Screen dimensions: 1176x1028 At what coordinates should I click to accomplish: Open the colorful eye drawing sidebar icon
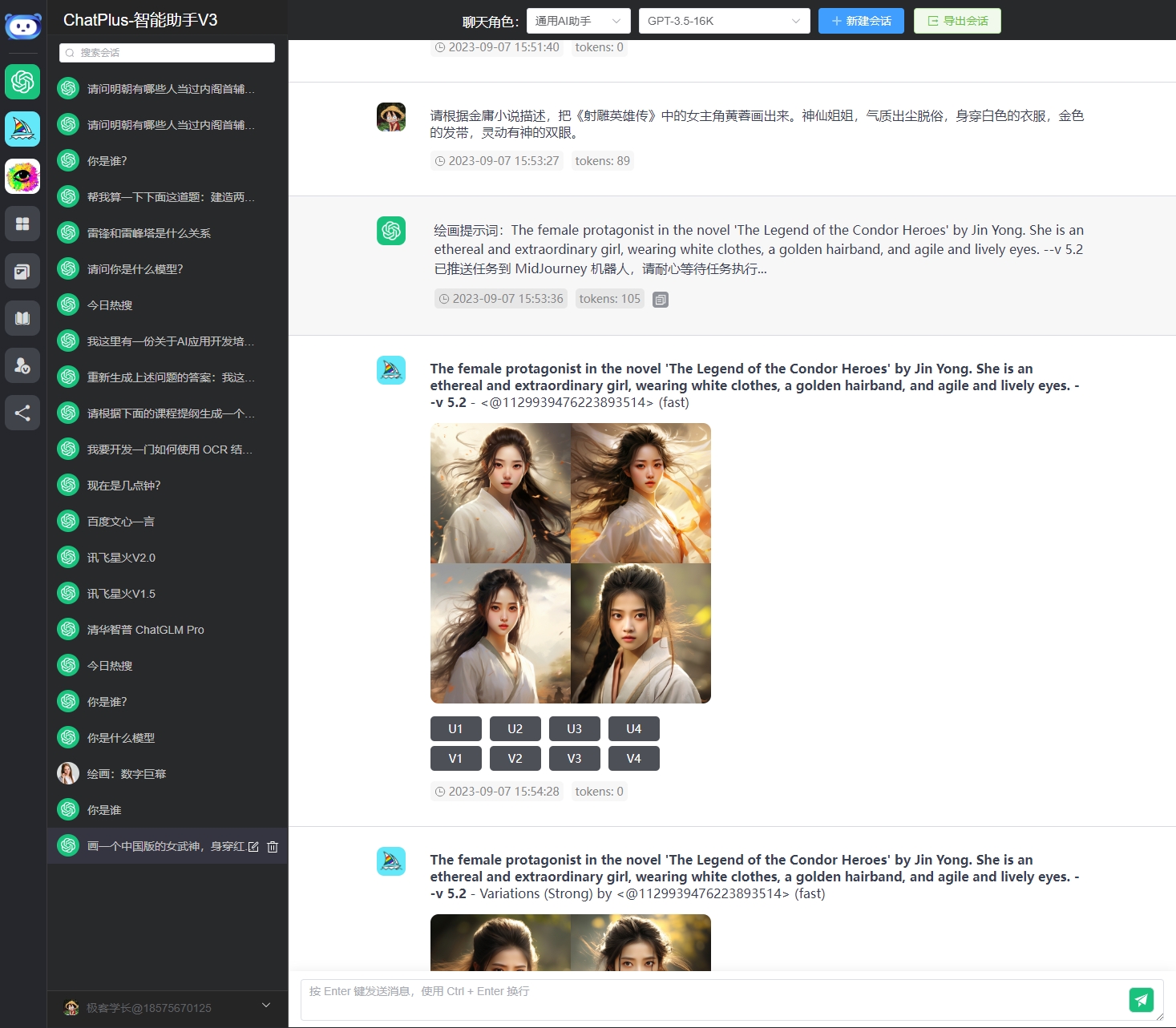pyautogui.click(x=22, y=176)
